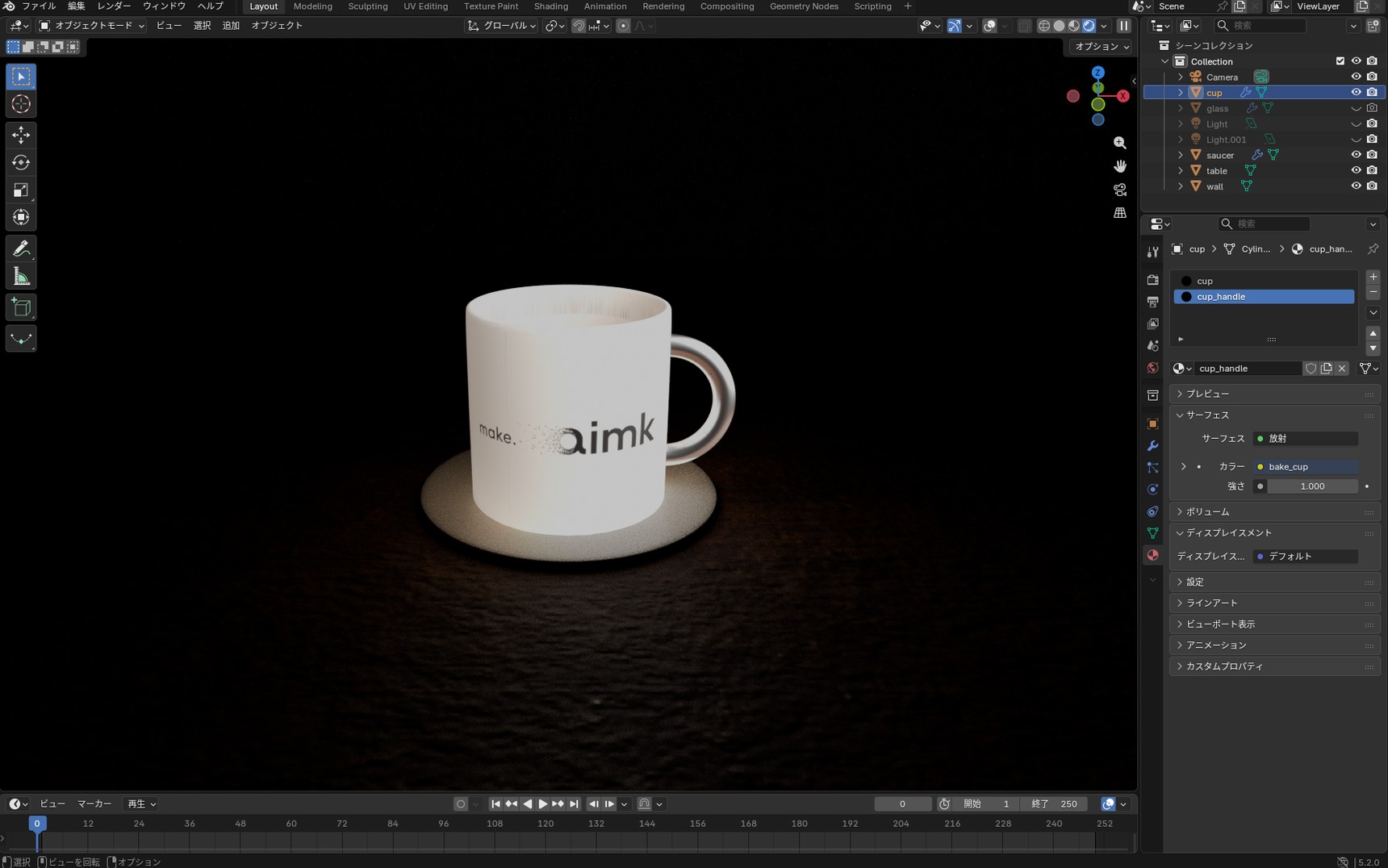Screen dimensions: 1388x868
Task: Add a new material slot with plus
Action: coord(1373,278)
